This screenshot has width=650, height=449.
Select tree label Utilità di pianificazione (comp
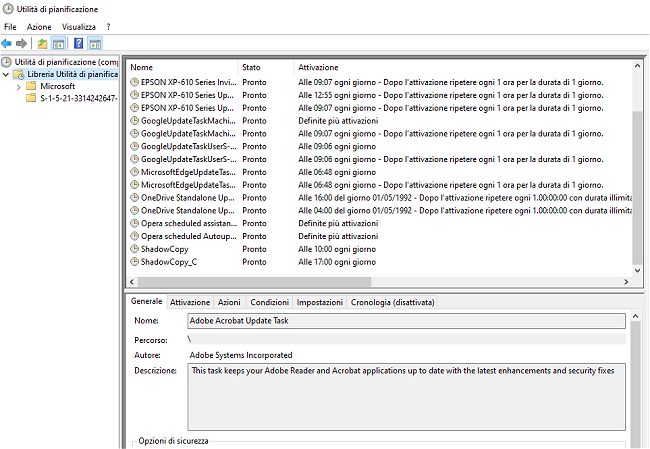click(66, 62)
